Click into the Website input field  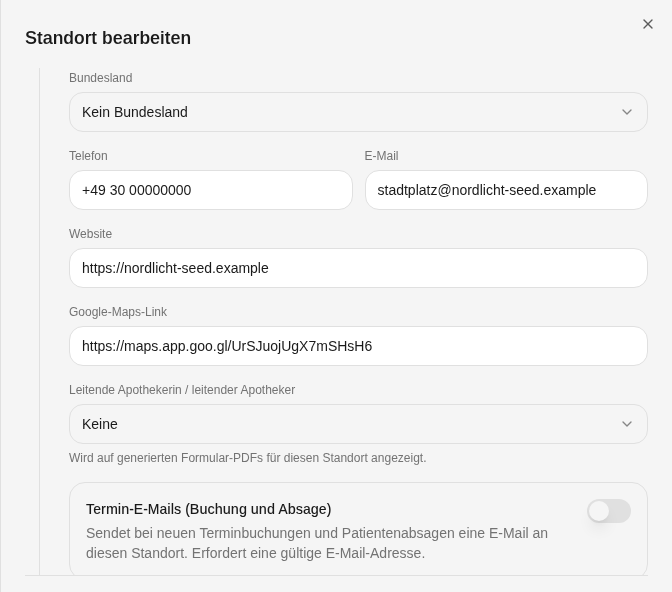pyautogui.click(x=358, y=268)
